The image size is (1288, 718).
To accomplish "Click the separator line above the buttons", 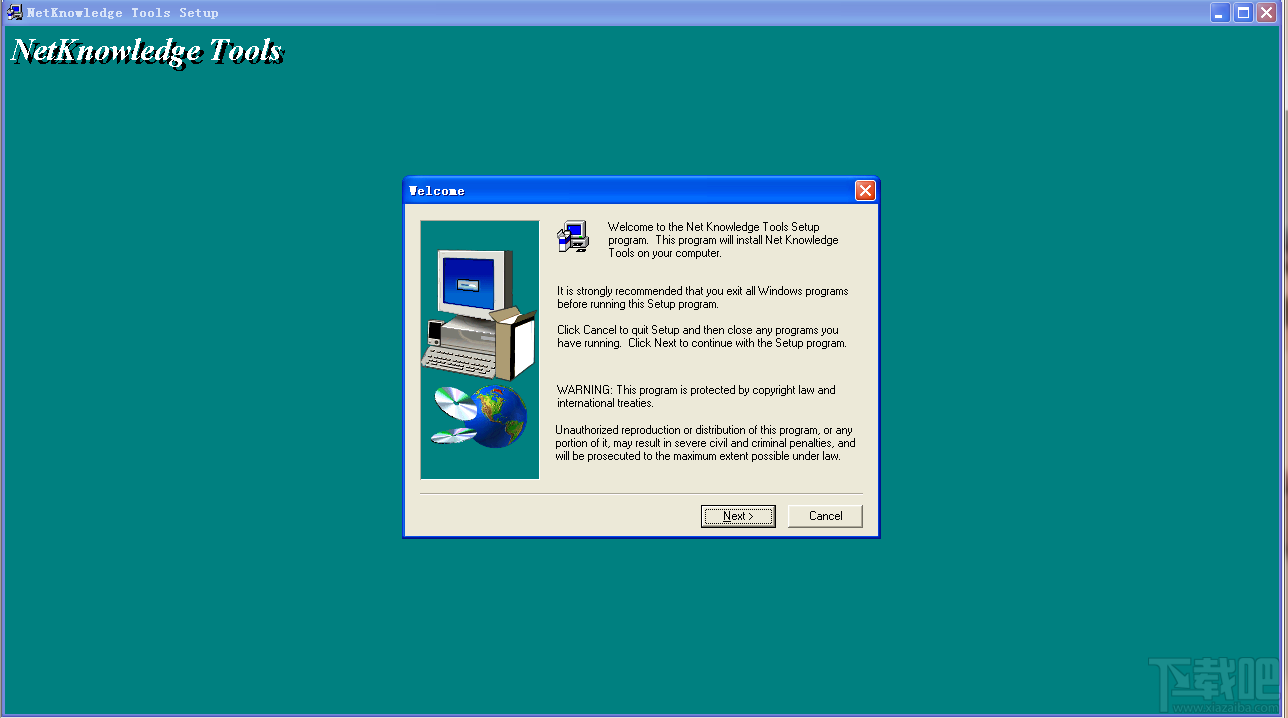I will click(640, 491).
